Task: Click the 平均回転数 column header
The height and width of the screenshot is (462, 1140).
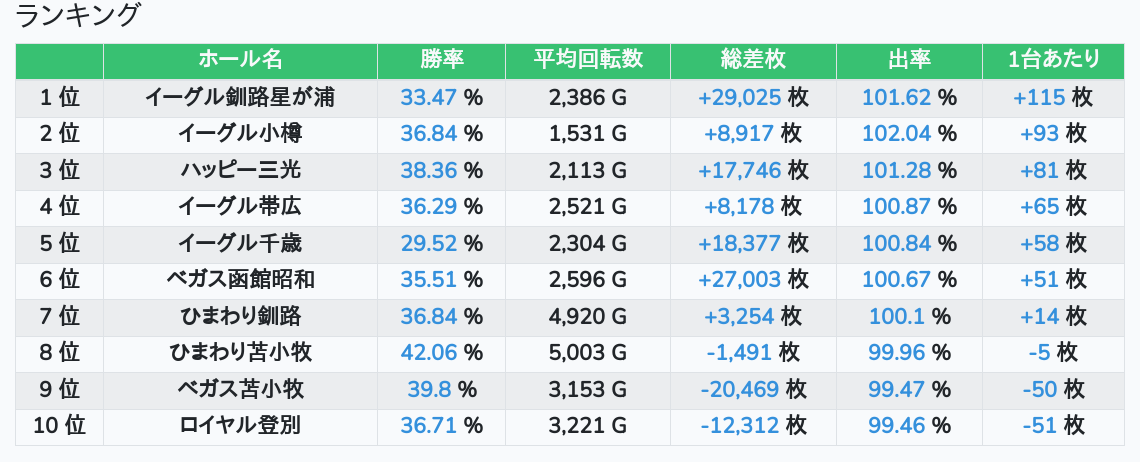Action: point(588,60)
